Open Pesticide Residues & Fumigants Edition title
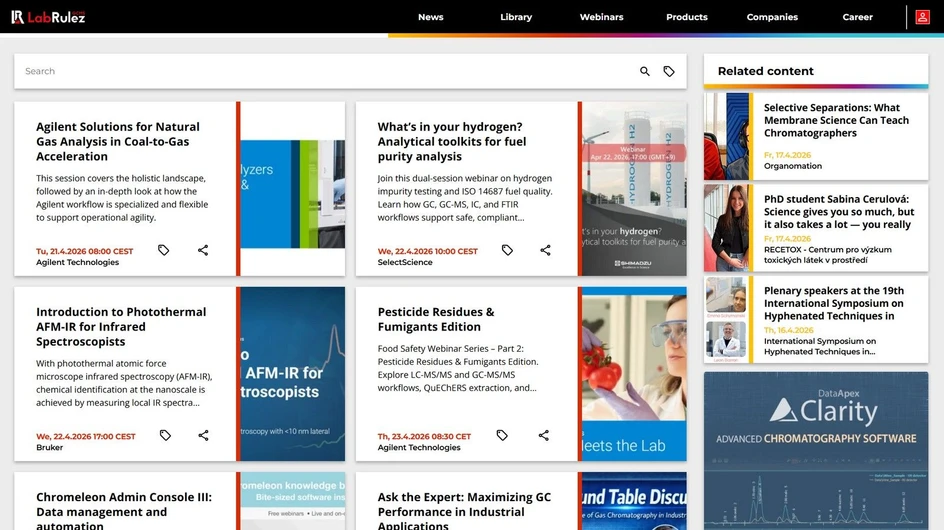 (x=436, y=319)
